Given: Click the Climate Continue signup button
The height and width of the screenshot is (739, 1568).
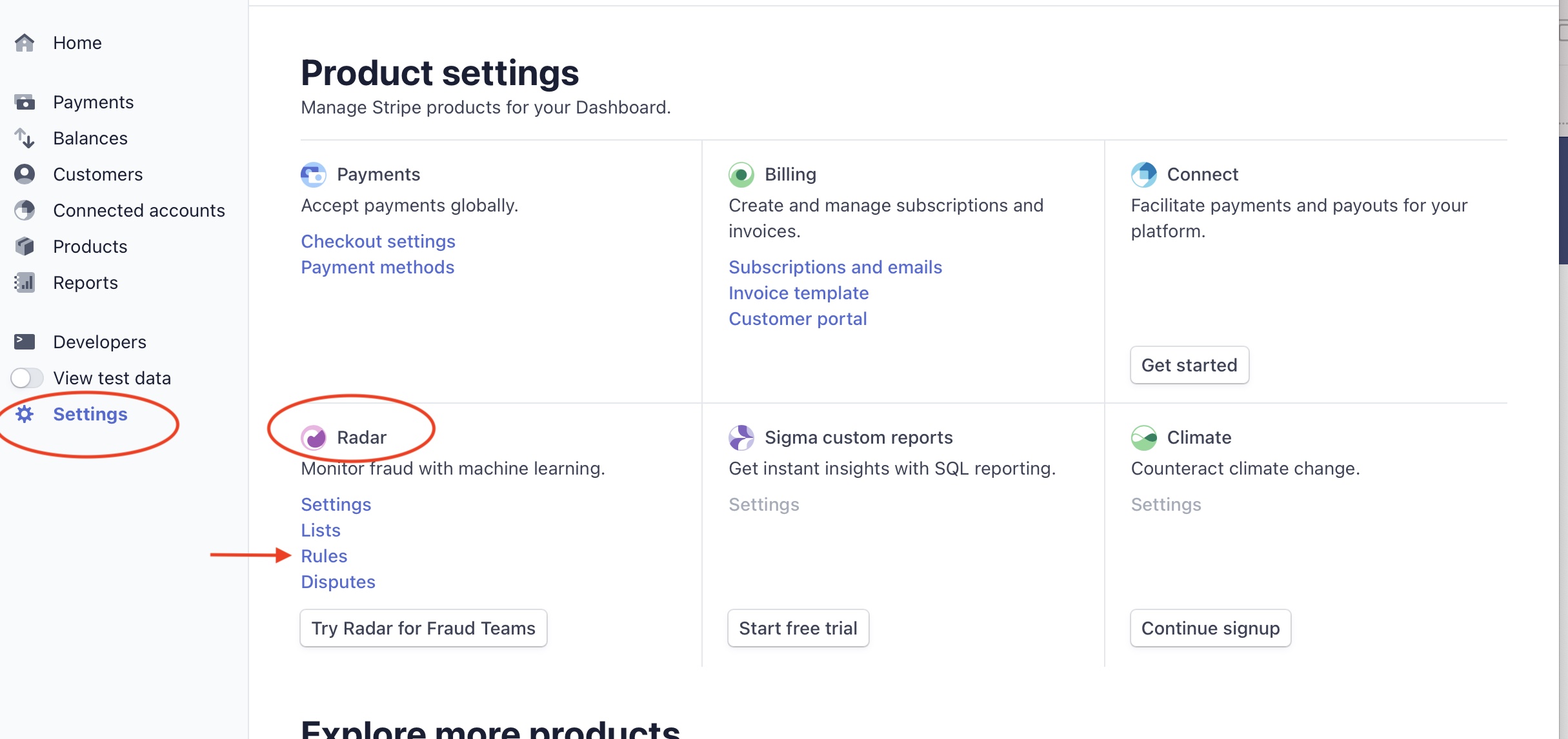Looking at the screenshot, I should [1211, 628].
